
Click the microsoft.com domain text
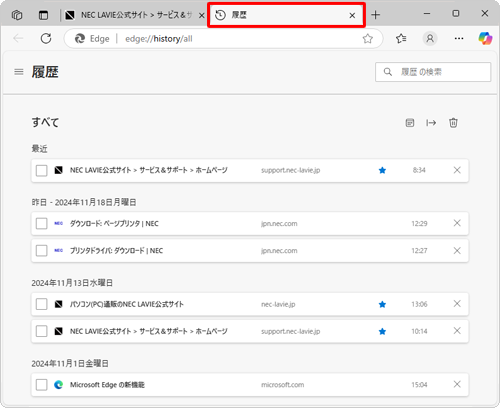pyautogui.click(x=282, y=385)
